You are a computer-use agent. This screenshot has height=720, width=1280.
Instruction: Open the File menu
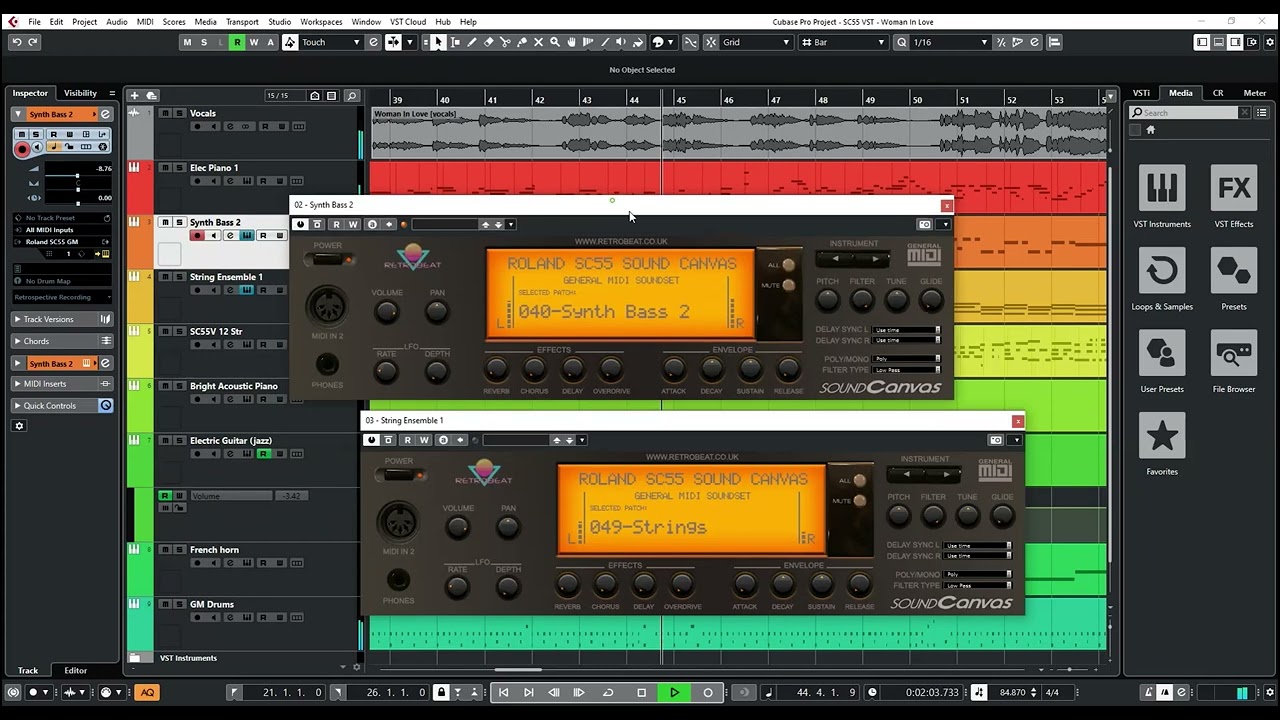pyautogui.click(x=34, y=21)
